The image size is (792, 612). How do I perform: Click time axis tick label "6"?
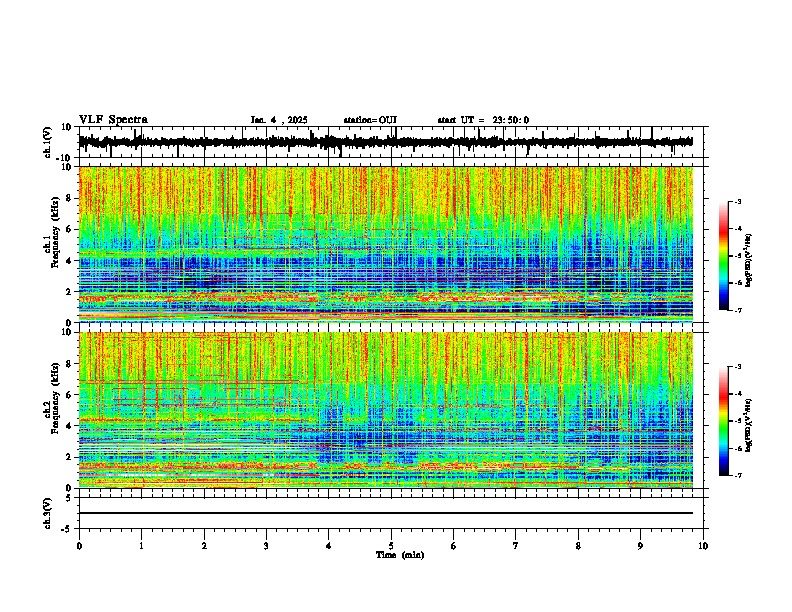(x=454, y=546)
